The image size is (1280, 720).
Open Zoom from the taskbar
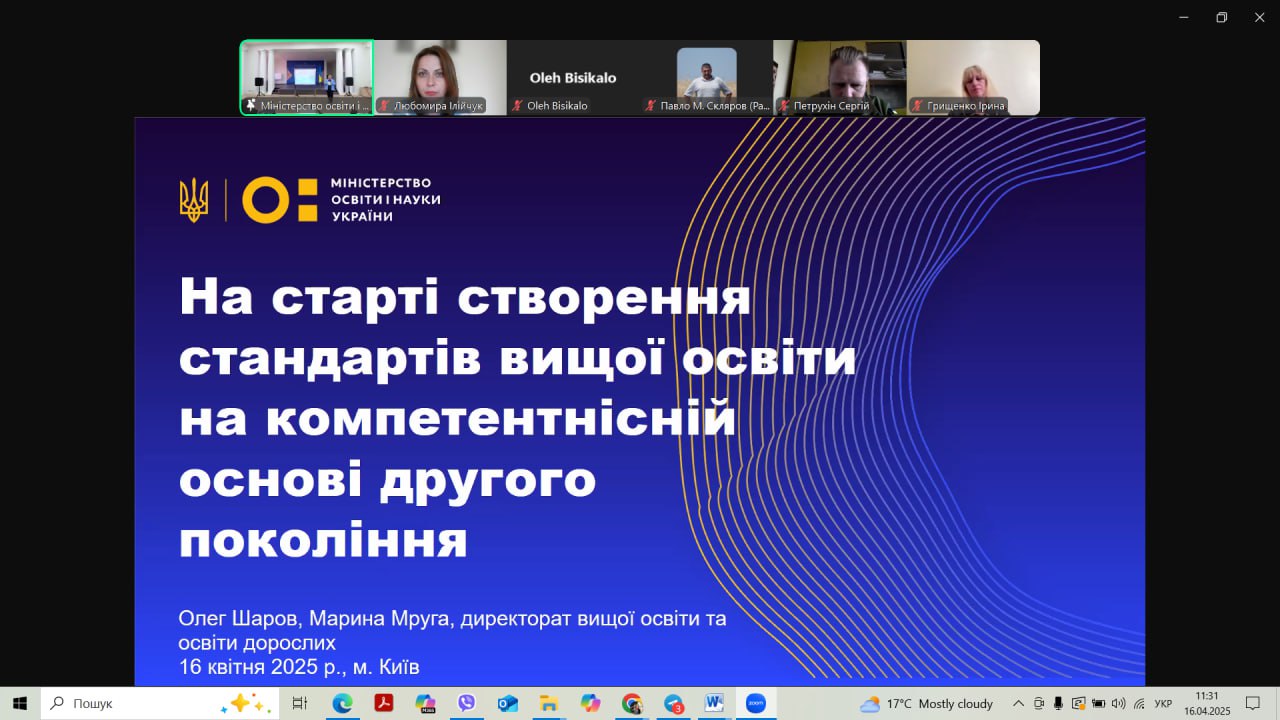(756, 703)
